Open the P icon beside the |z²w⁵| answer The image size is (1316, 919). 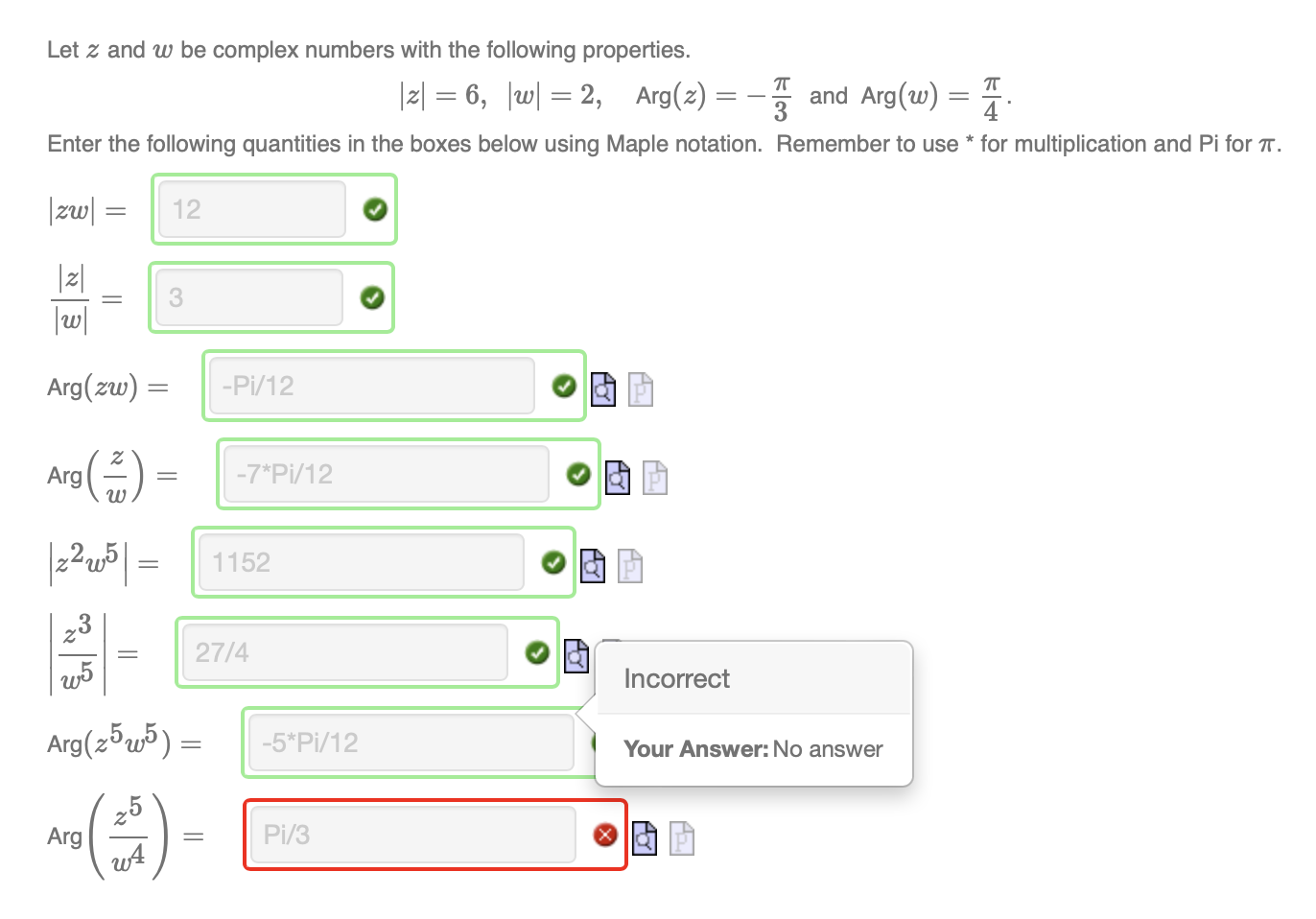click(630, 566)
